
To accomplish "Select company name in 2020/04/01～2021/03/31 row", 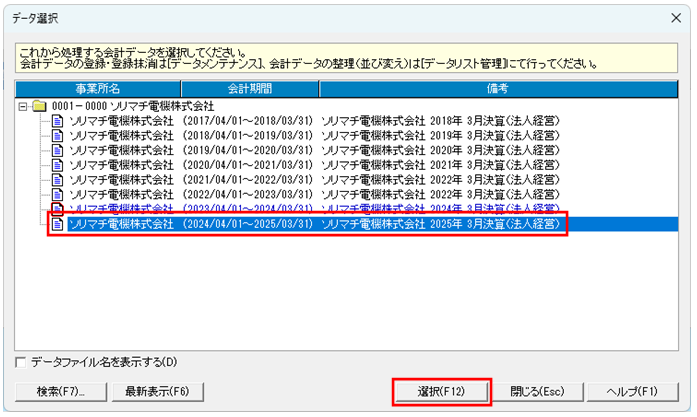I will coord(121,165).
